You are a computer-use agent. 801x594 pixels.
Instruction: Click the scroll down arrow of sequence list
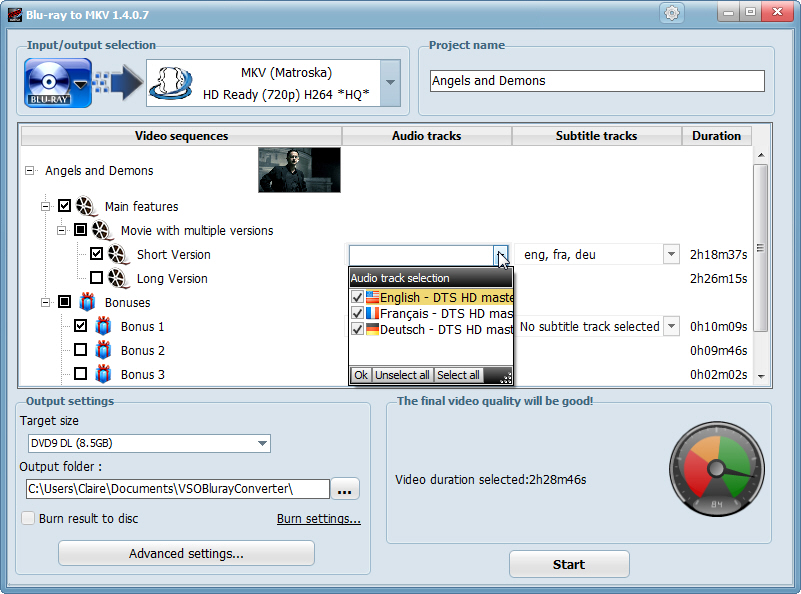click(761, 377)
